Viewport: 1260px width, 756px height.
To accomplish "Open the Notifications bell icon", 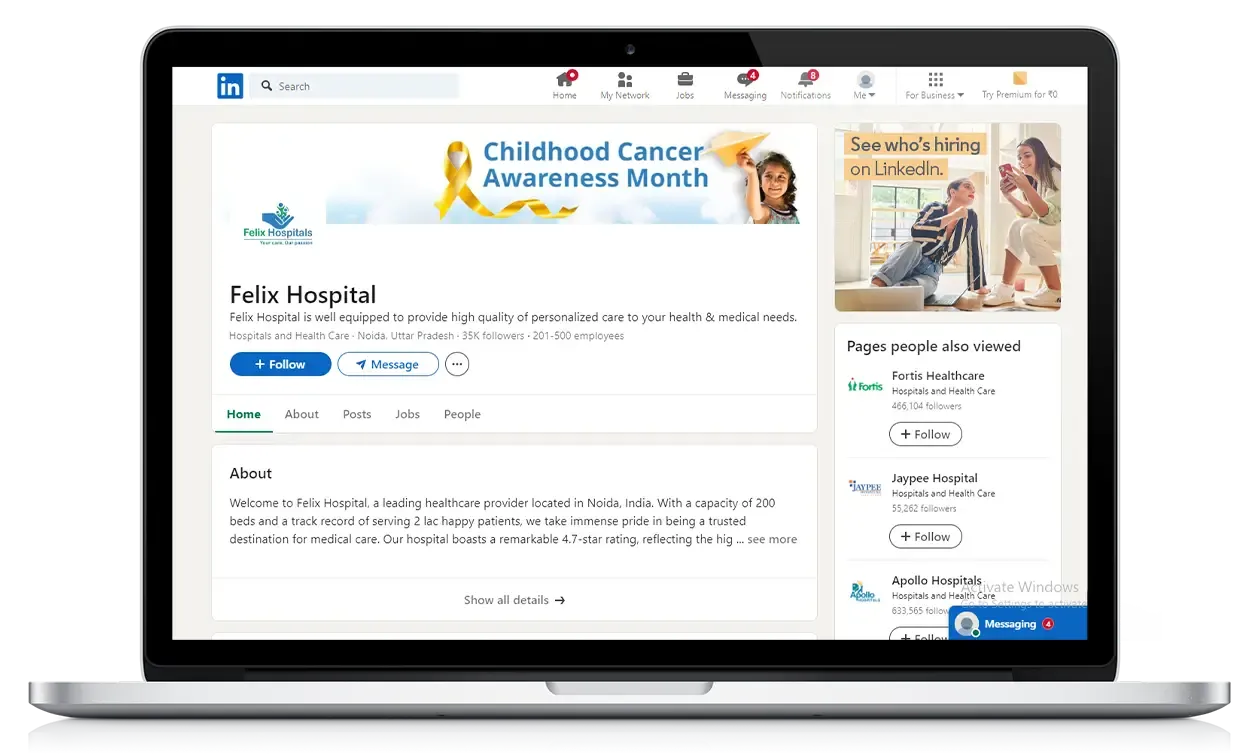I will [x=806, y=81].
